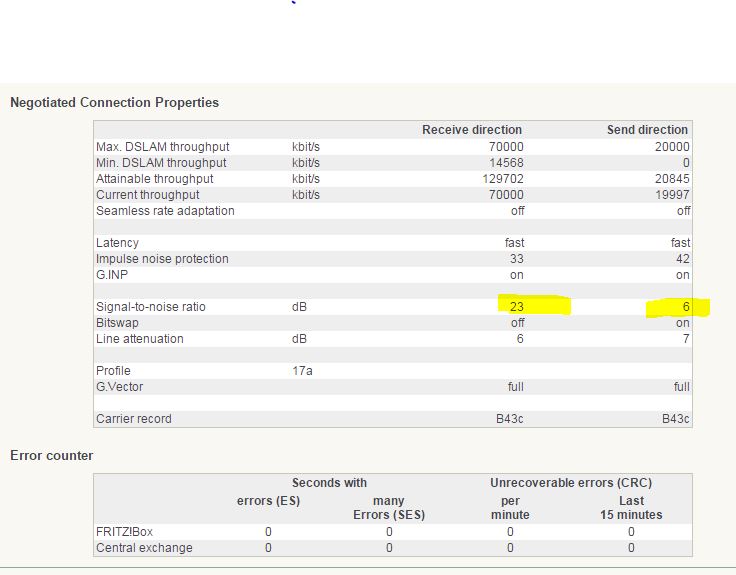Click the Error counter heading

[51, 456]
